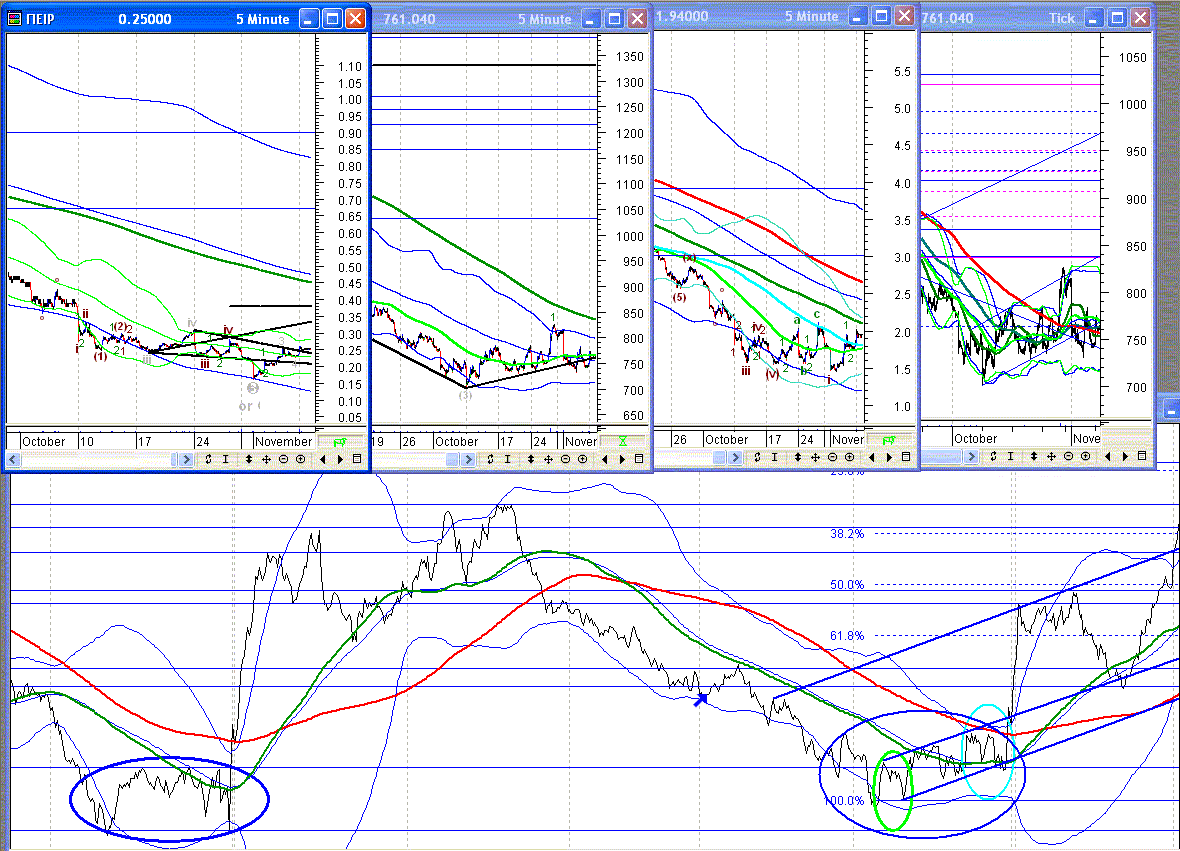
Task: Click vertical scale arrows in 1.94000 window
Action: [x=798, y=457]
